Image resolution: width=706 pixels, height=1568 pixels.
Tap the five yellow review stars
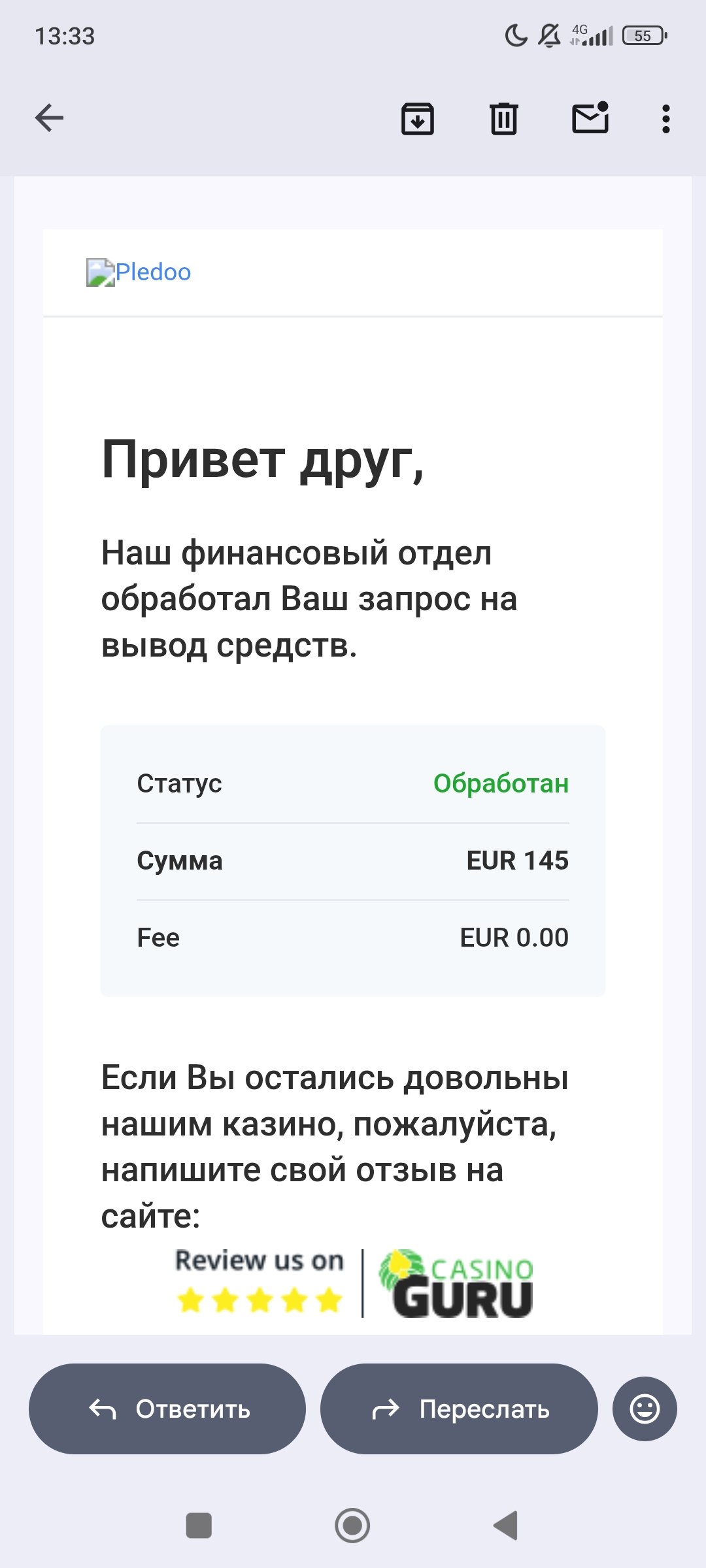pyautogui.click(x=260, y=1300)
